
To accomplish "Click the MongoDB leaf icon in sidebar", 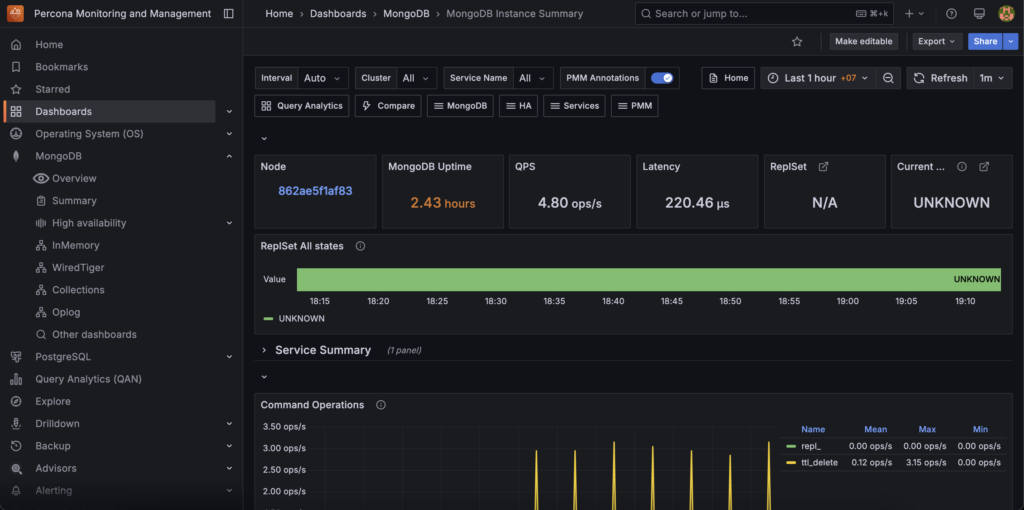I will (16, 156).
